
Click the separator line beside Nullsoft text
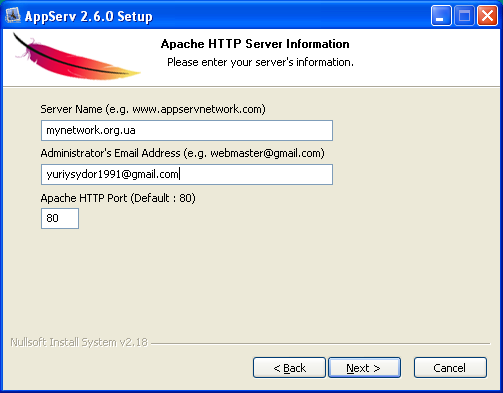coord(321,343)
